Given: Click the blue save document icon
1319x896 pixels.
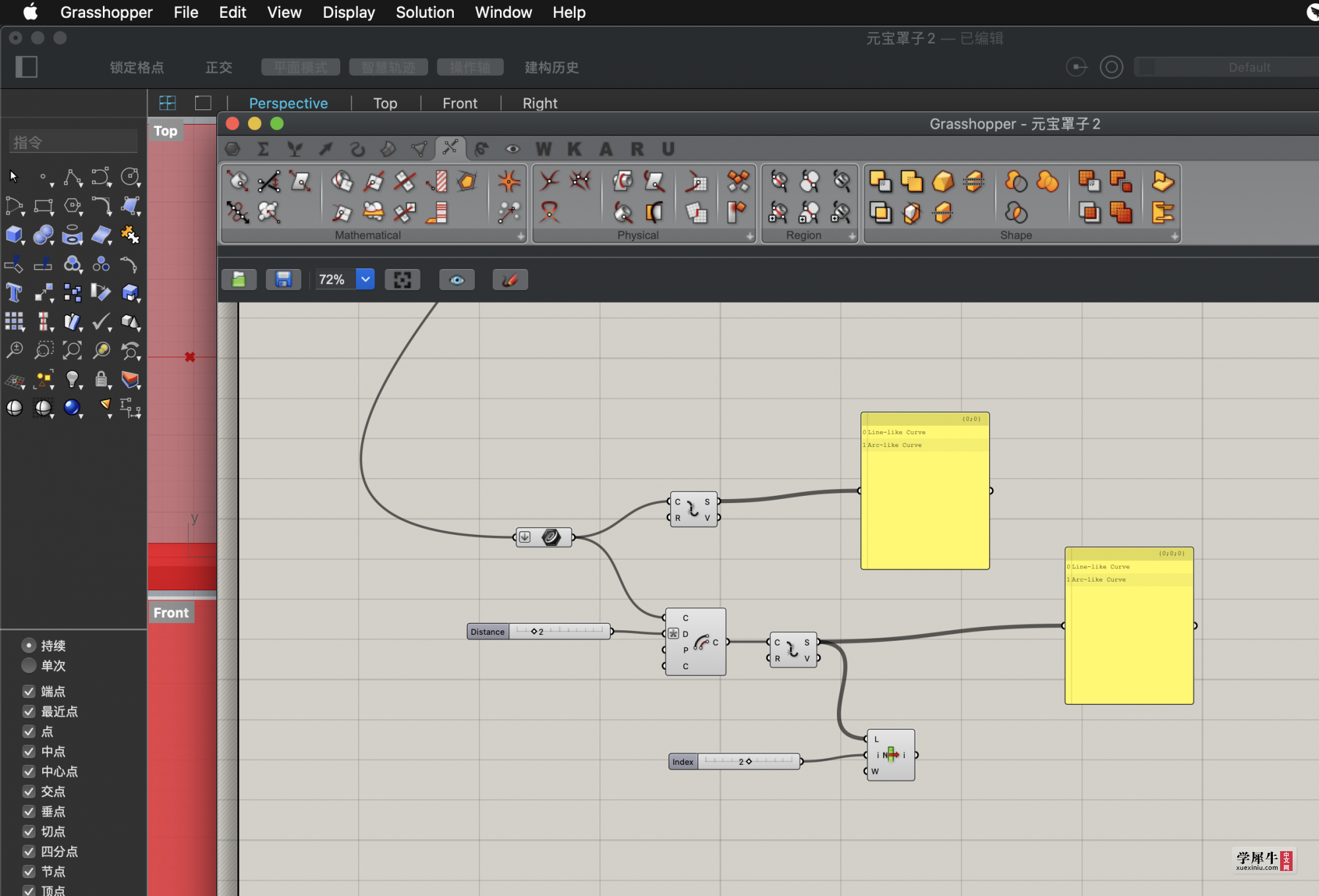Looking at the screenshot, I should tap(284, 280).
